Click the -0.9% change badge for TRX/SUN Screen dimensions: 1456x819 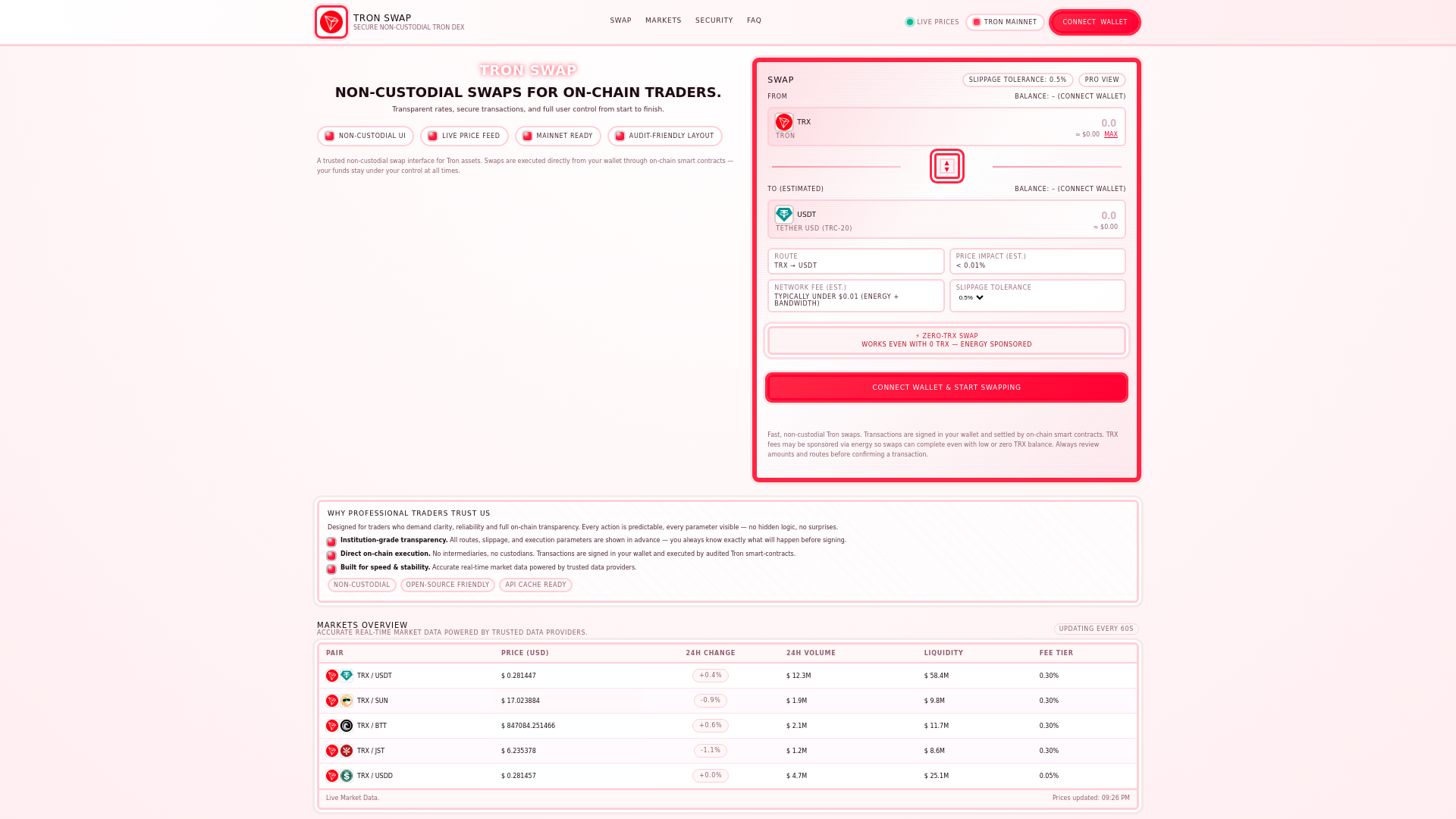pyautogui.click(x=711, y=701)
